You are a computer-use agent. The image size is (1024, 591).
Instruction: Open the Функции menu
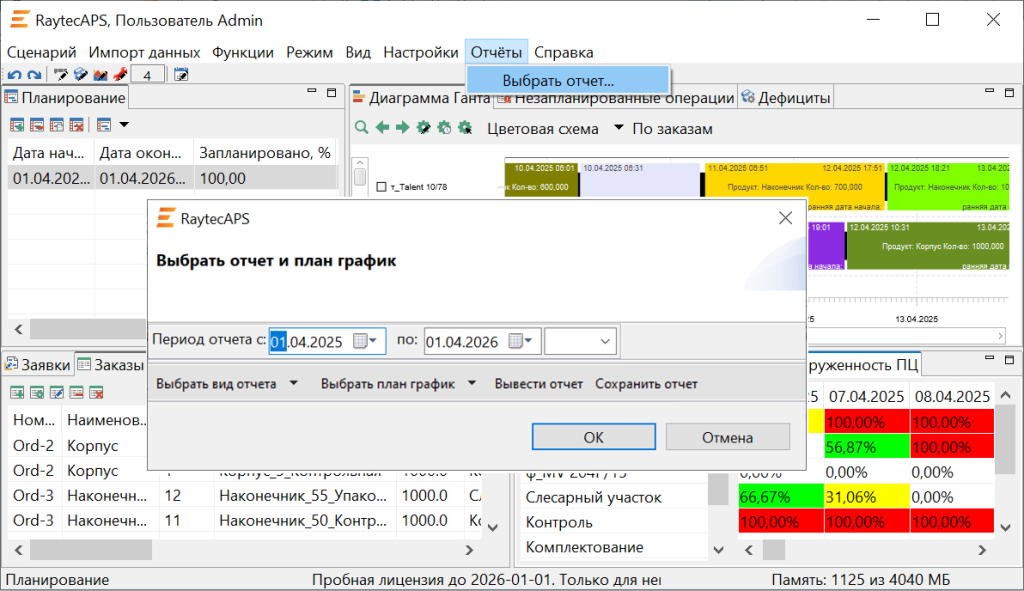243,52
